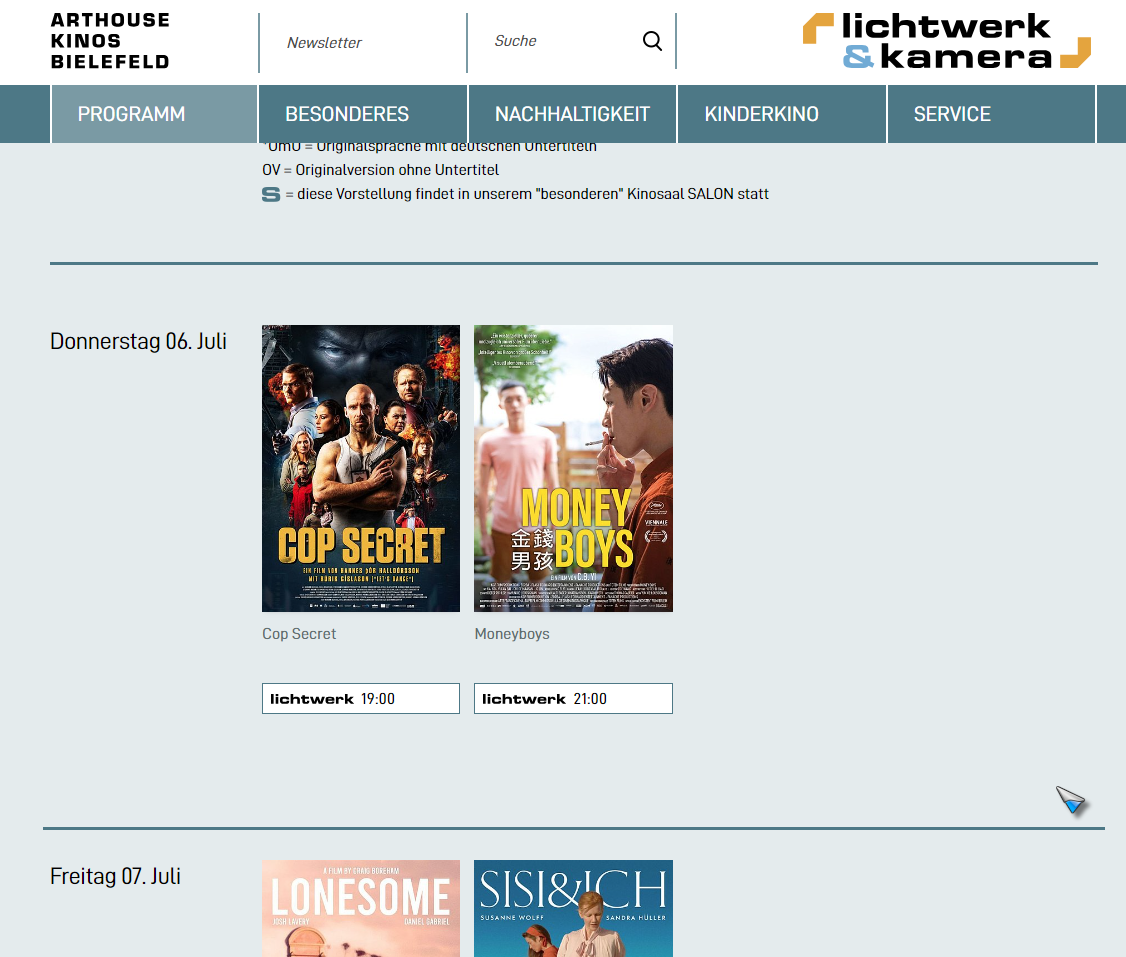Click the search magnifier icon
1126x957 pixels.
[652, 41]
